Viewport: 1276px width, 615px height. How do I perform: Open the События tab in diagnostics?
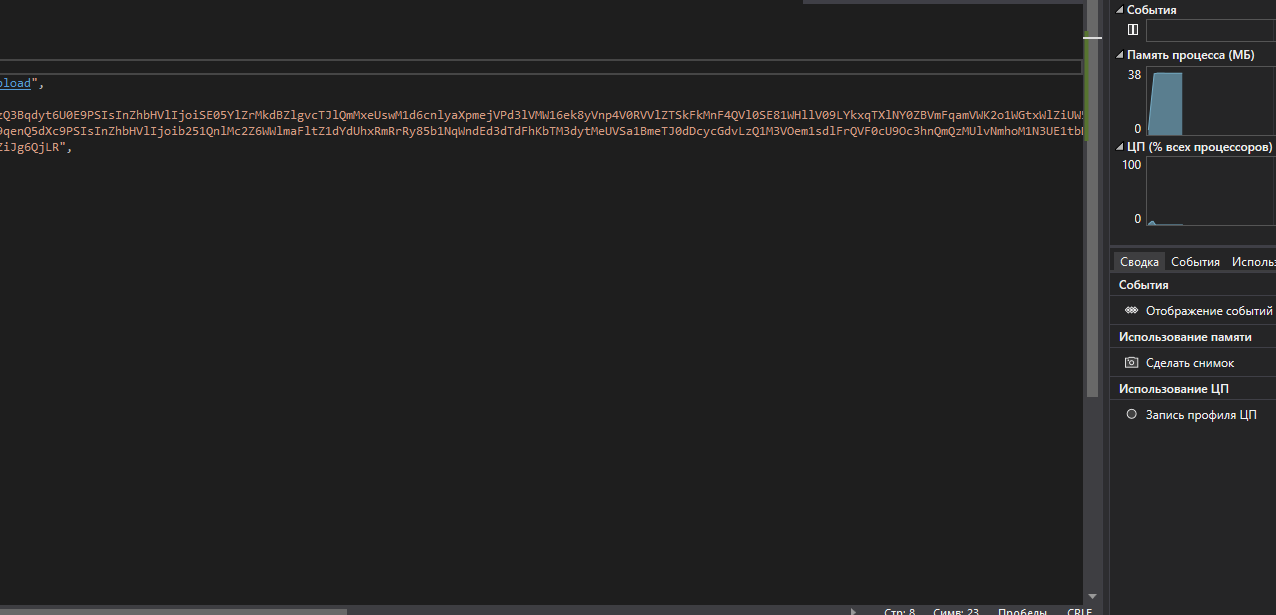click(1195, 262)
